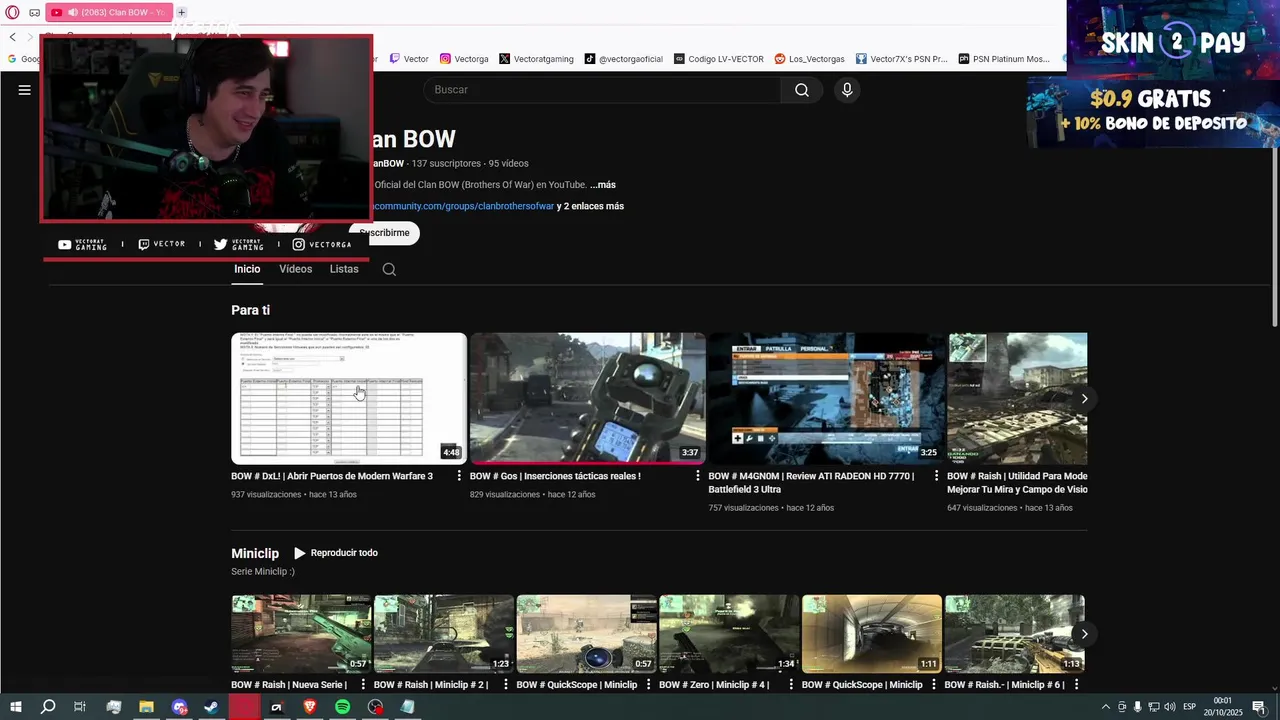Open Brave browser from the taskbar
This screenshot has width=1280, height=720.
click(x=309, y=707)
